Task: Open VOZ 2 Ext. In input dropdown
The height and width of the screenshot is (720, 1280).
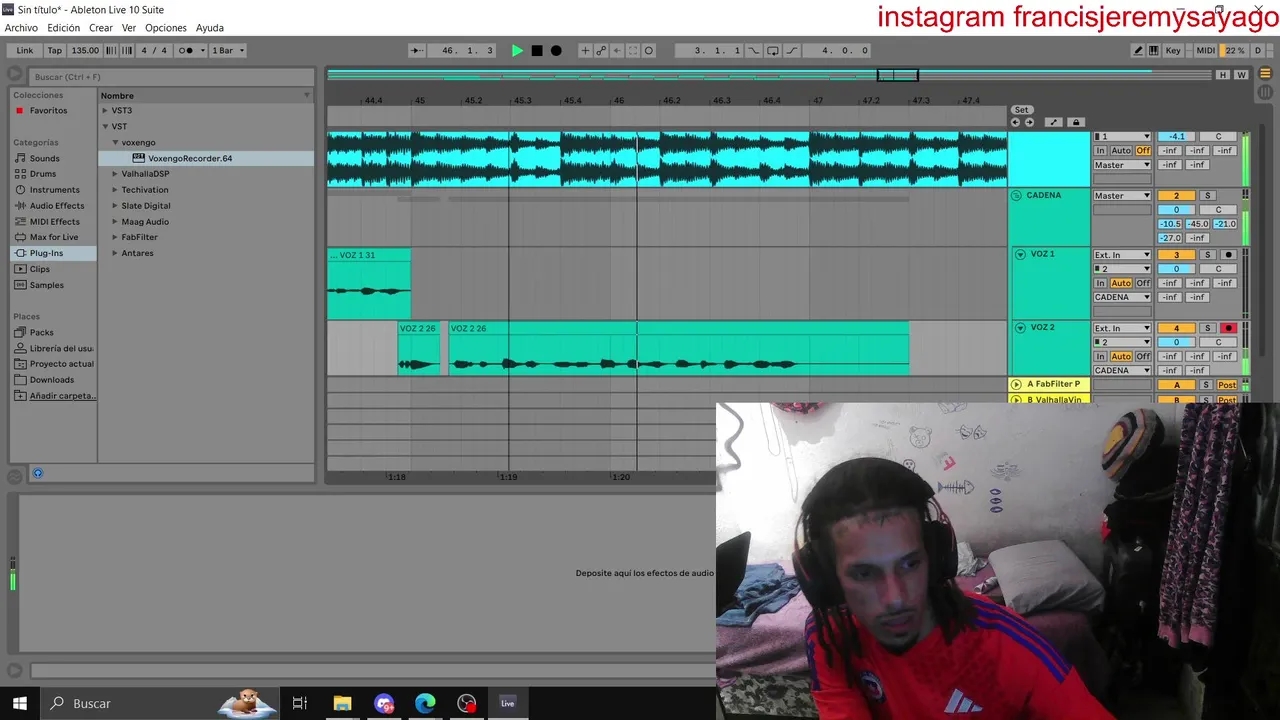Action: click(x=1122, y=328)
